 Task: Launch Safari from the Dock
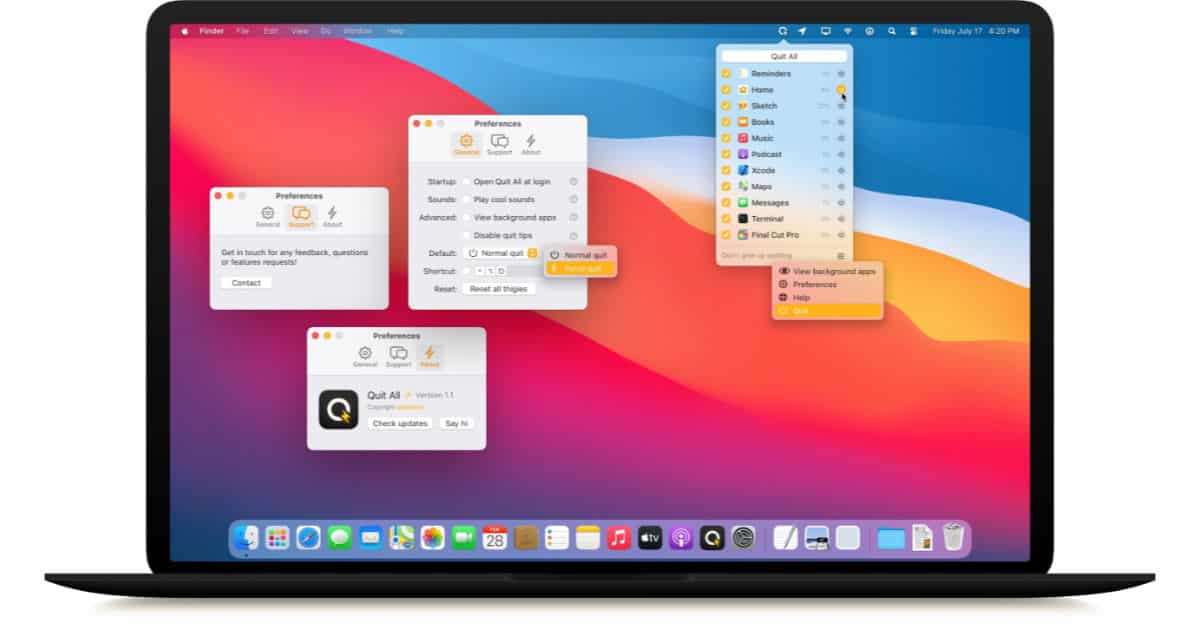point(308,538)
